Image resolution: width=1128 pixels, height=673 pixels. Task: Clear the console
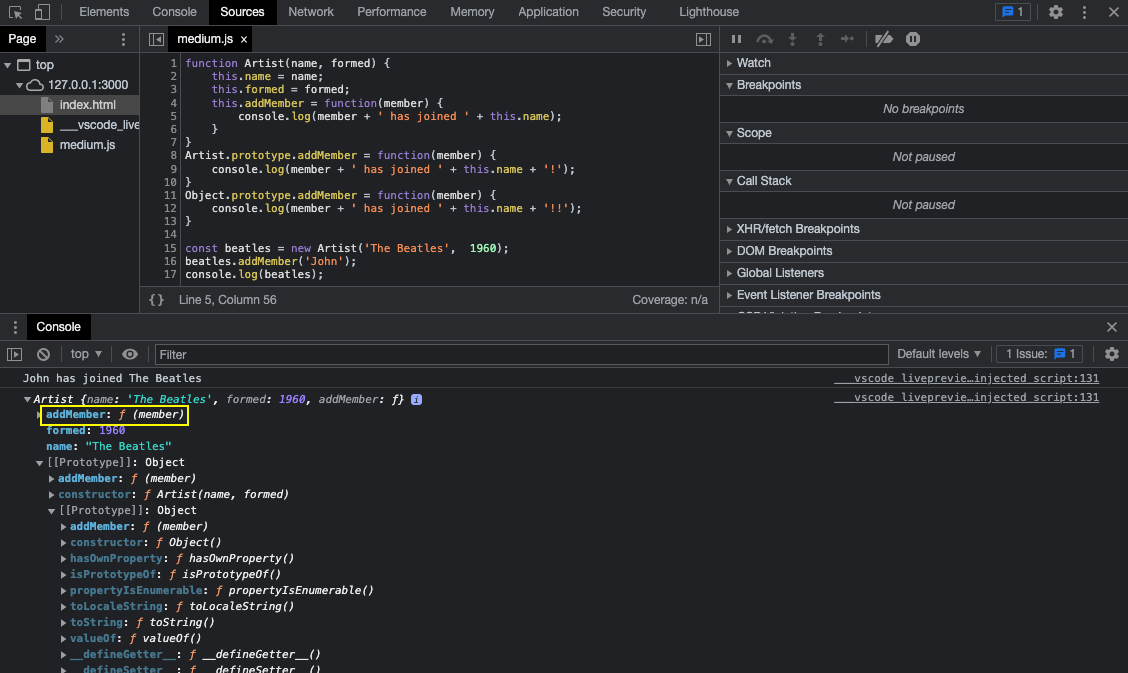43,354
